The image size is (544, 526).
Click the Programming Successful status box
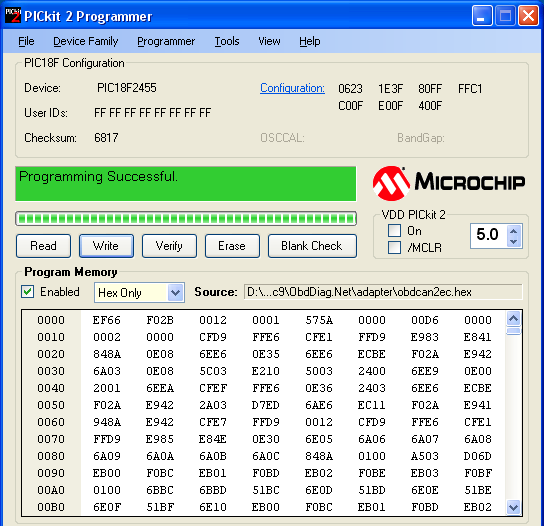coord(186,184)
